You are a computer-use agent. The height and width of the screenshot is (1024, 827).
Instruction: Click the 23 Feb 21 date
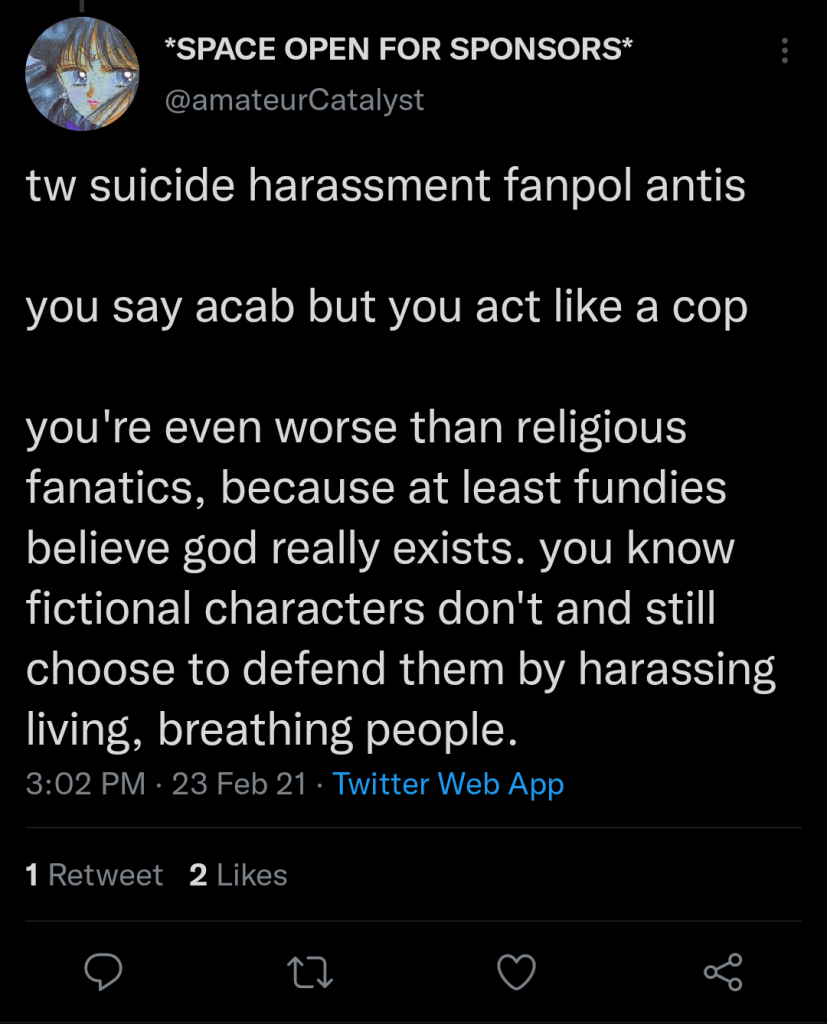239,783
